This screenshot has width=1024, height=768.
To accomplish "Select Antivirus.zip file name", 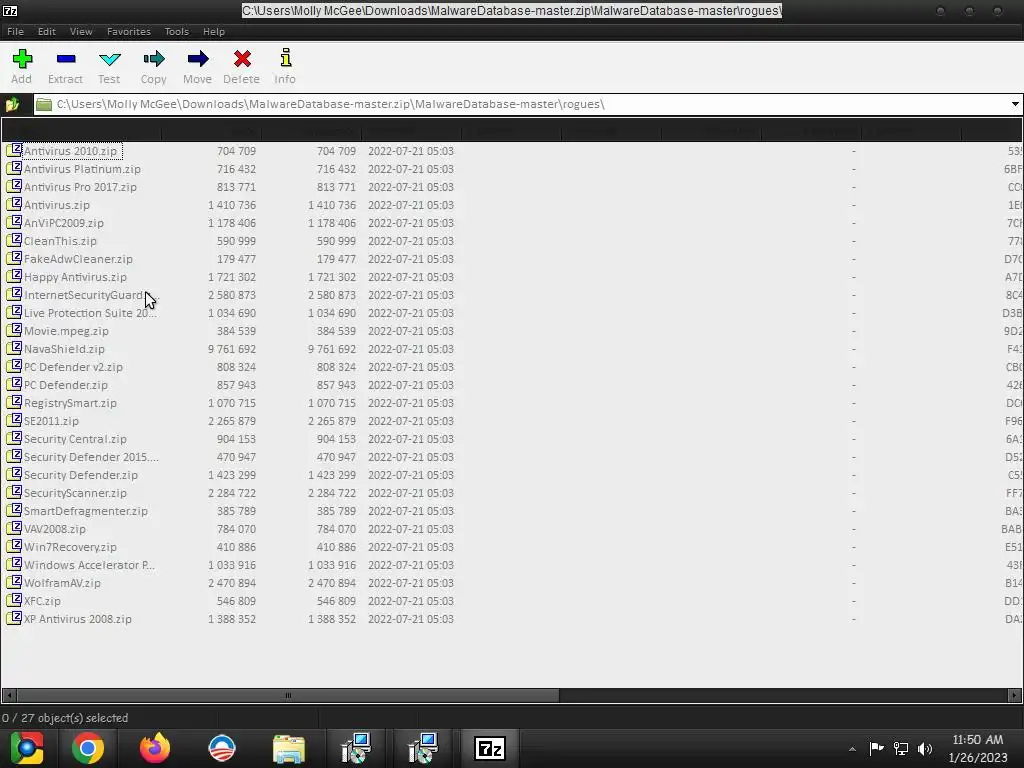I will (x=57, y=204).
